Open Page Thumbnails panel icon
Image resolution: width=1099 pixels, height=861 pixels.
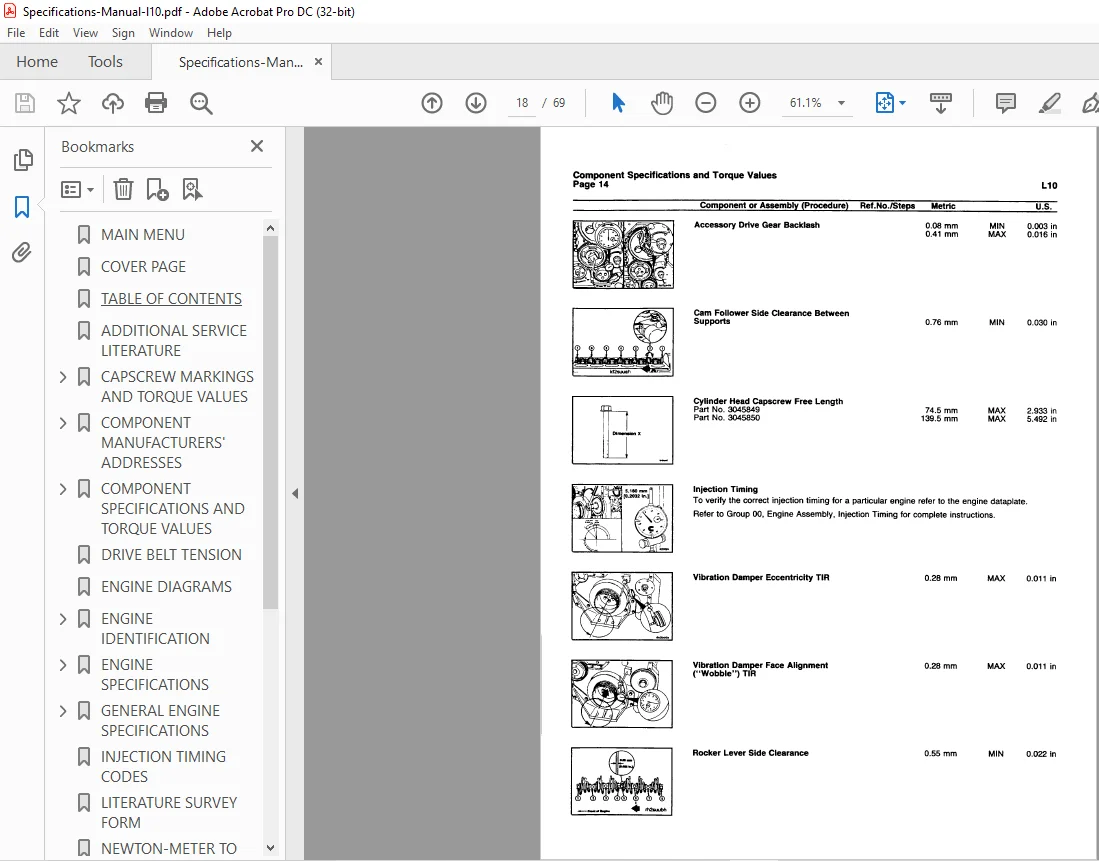[x=23, y=160]
